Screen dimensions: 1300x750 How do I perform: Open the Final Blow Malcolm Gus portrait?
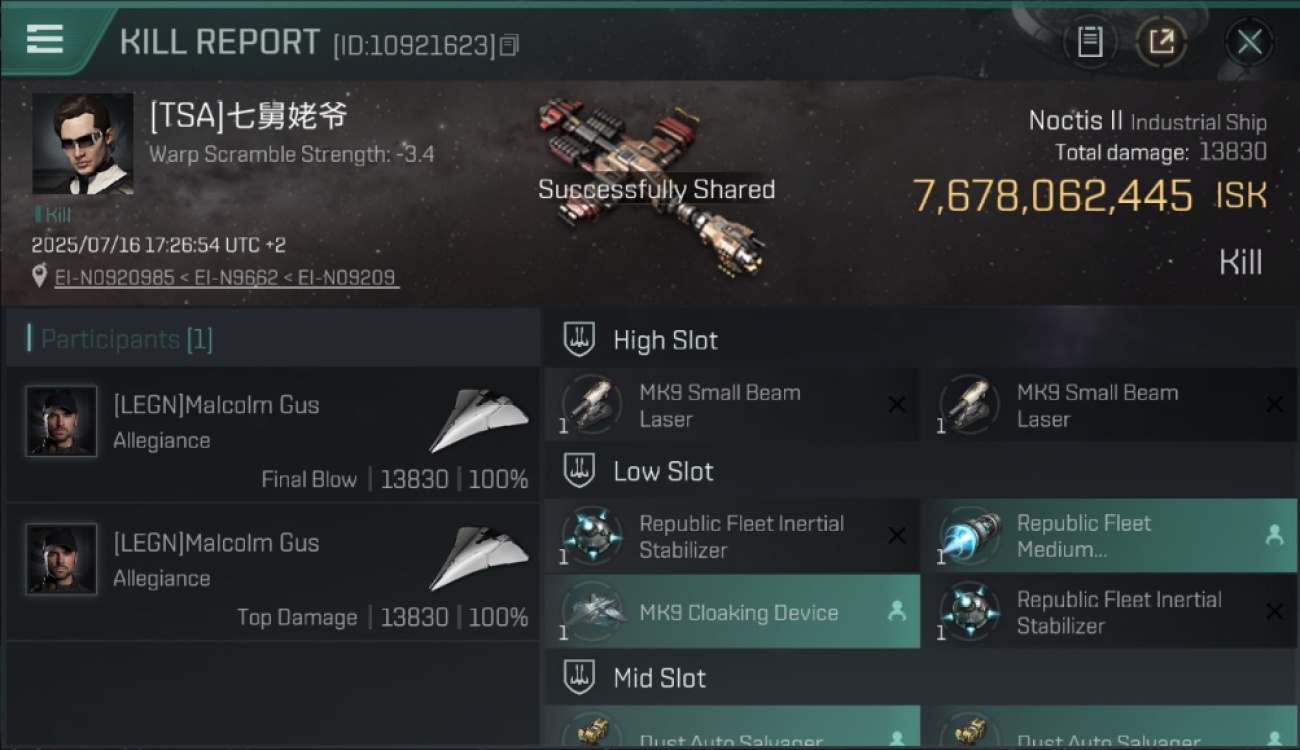coord(62,421)
